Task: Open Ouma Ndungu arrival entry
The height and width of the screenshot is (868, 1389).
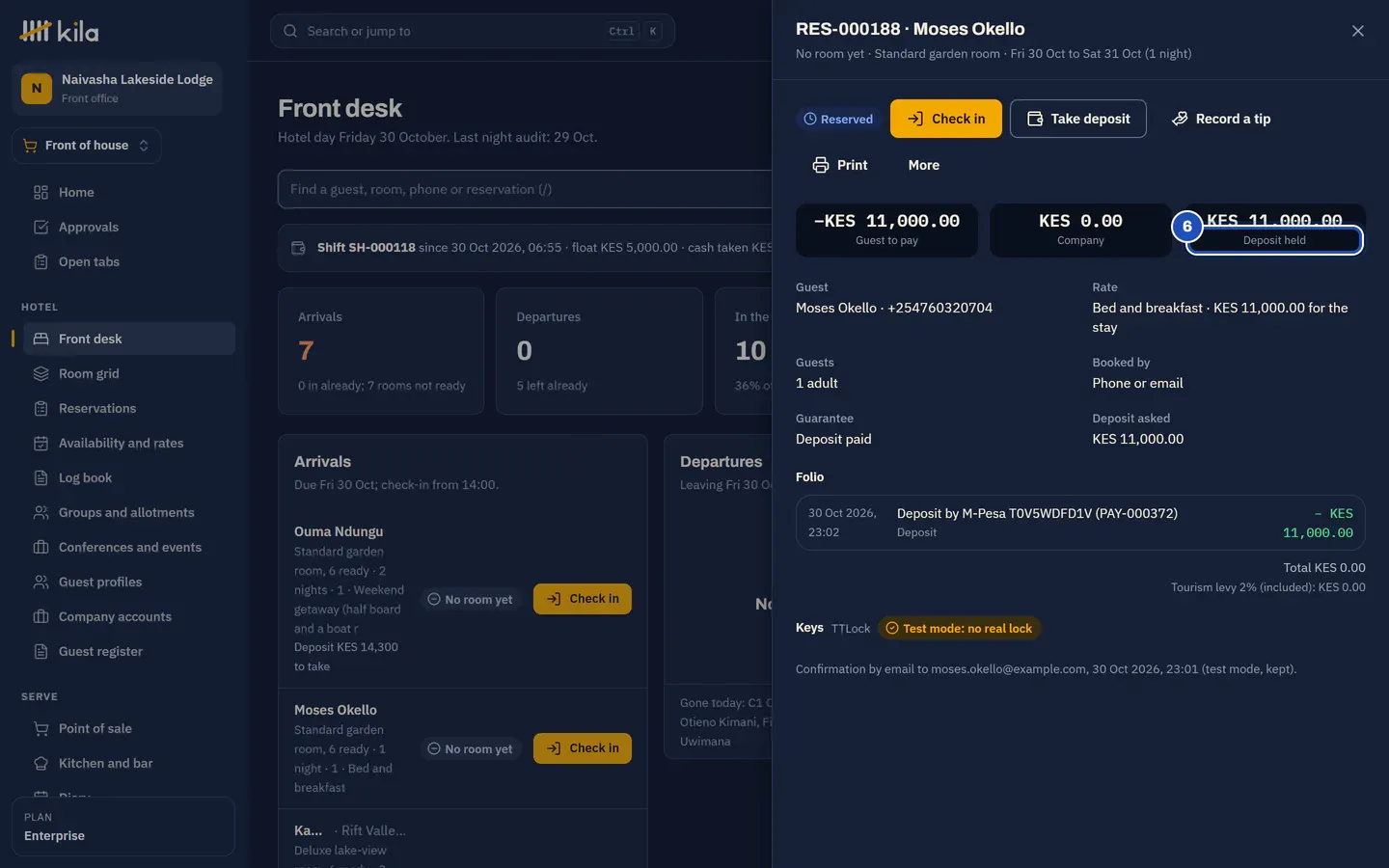Action: [x=463, y=599]
